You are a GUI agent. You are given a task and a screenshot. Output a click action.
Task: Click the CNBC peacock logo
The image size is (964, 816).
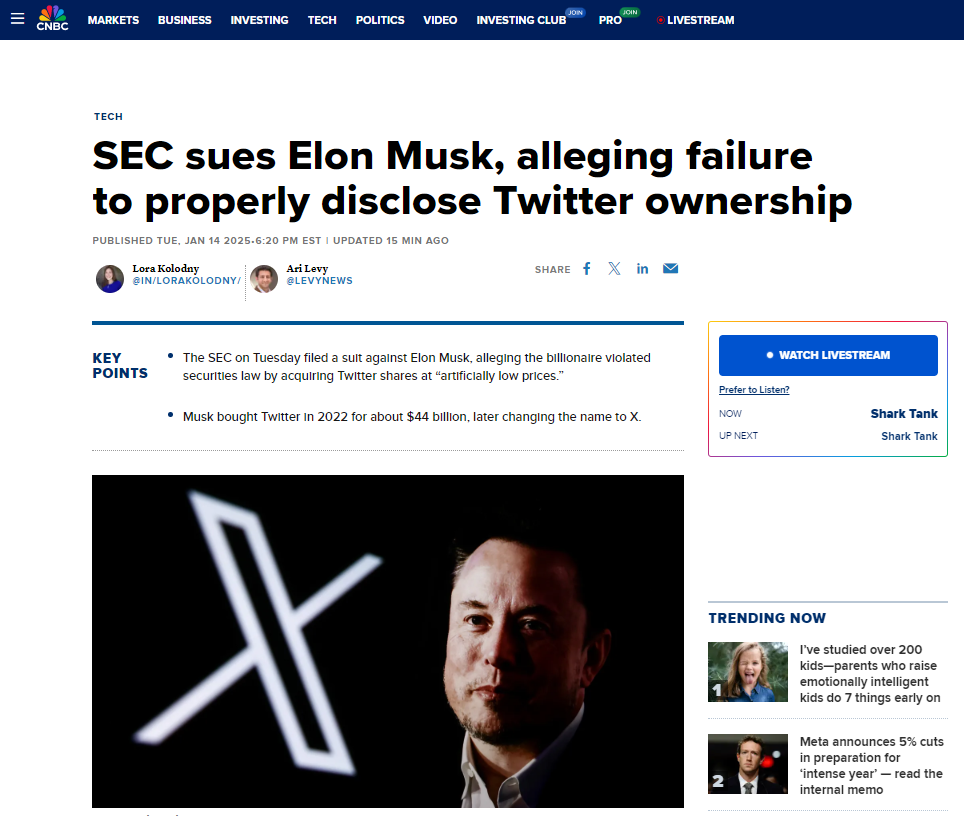53,18
